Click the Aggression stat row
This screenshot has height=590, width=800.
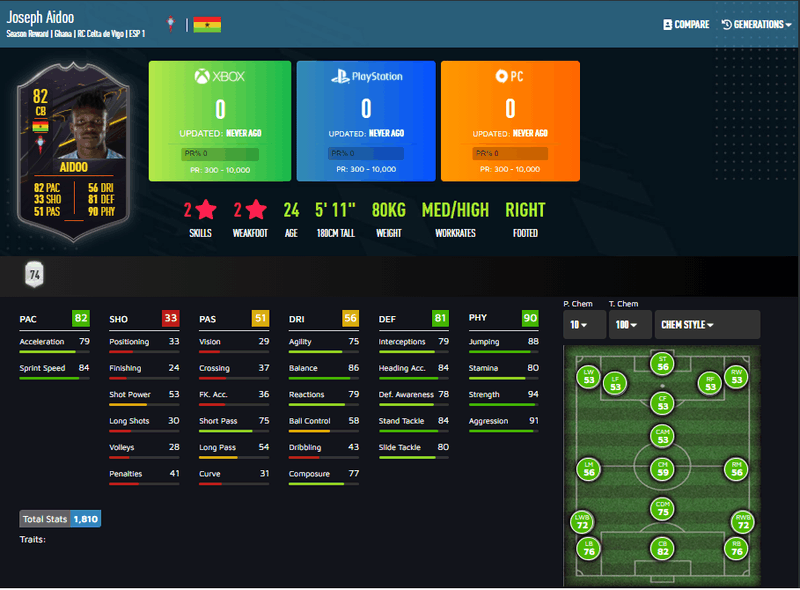(x=504, y=424)
